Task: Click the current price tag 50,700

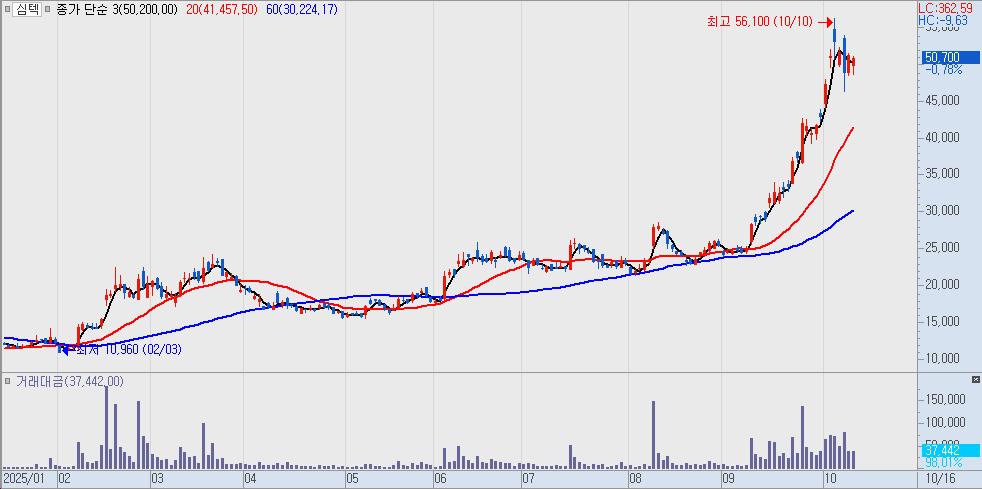Action: point(949,58)
